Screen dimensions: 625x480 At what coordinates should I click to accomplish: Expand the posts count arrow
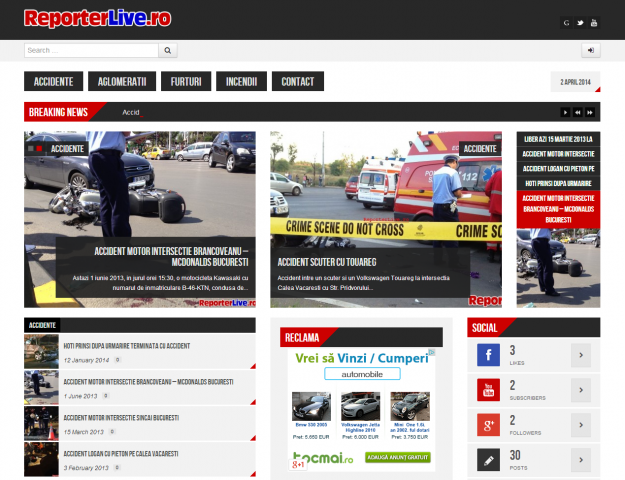(x=581, y=460)
